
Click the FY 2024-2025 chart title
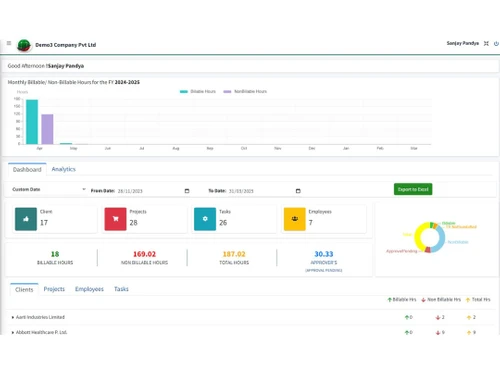tap(74, 82)
